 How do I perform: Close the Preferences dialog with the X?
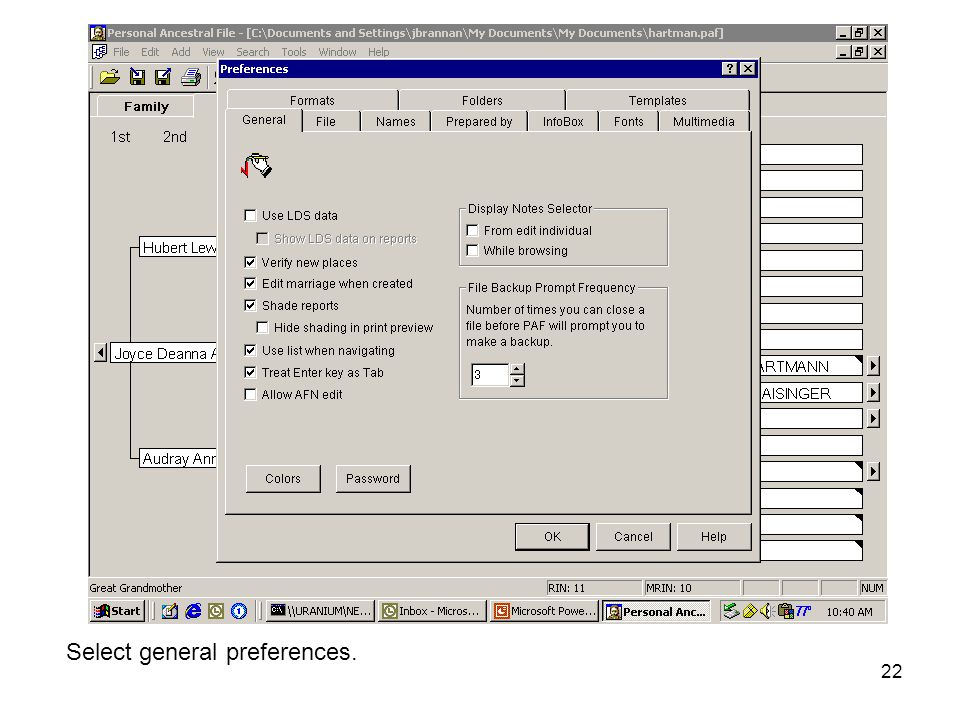[748, 69]
